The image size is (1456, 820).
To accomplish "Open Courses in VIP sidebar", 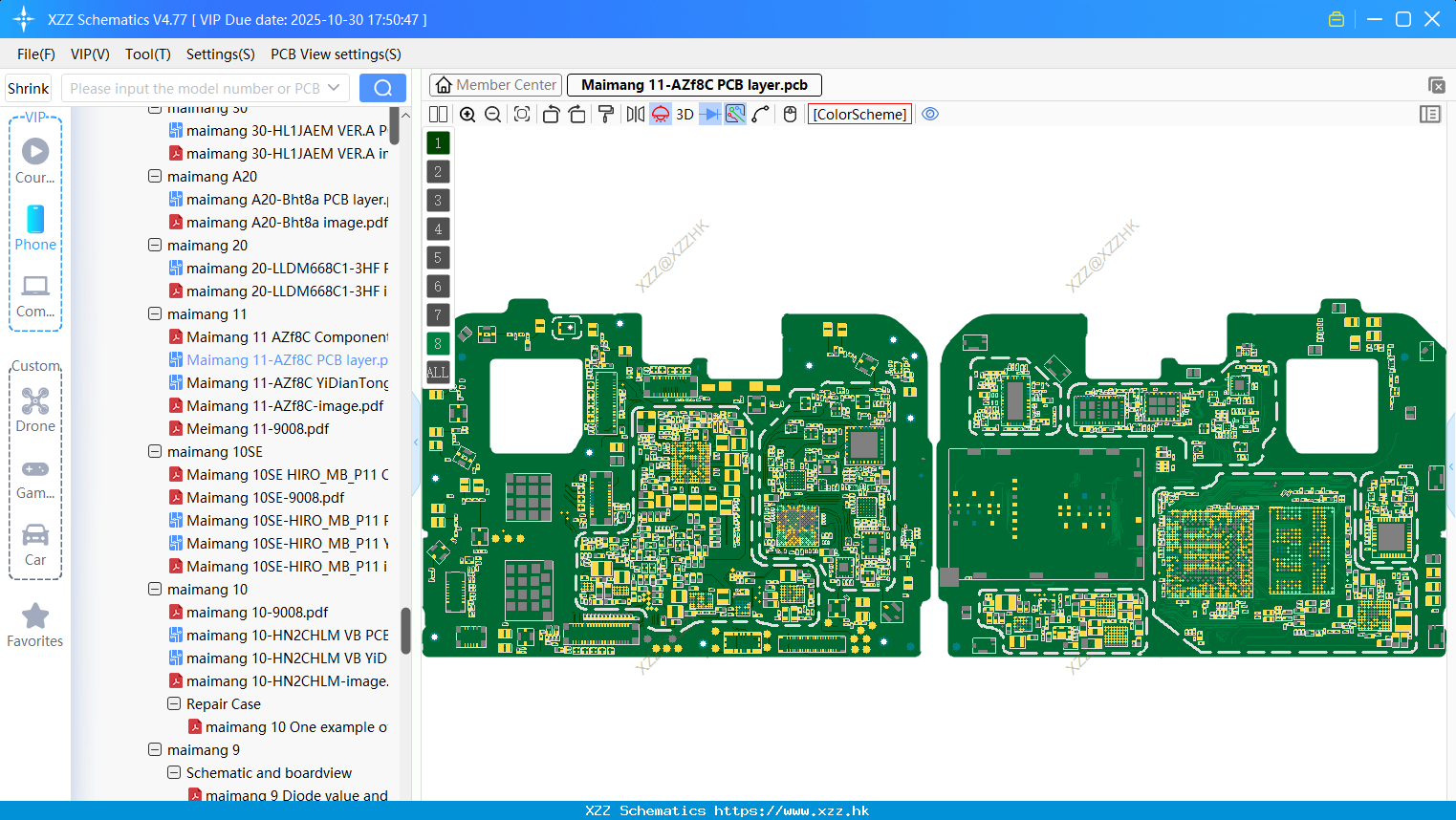I will click(x=35, y=161).
